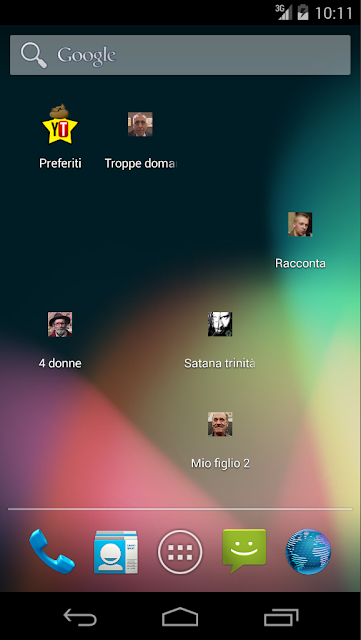
Task: Click the Google search bar
Action: 180,55
